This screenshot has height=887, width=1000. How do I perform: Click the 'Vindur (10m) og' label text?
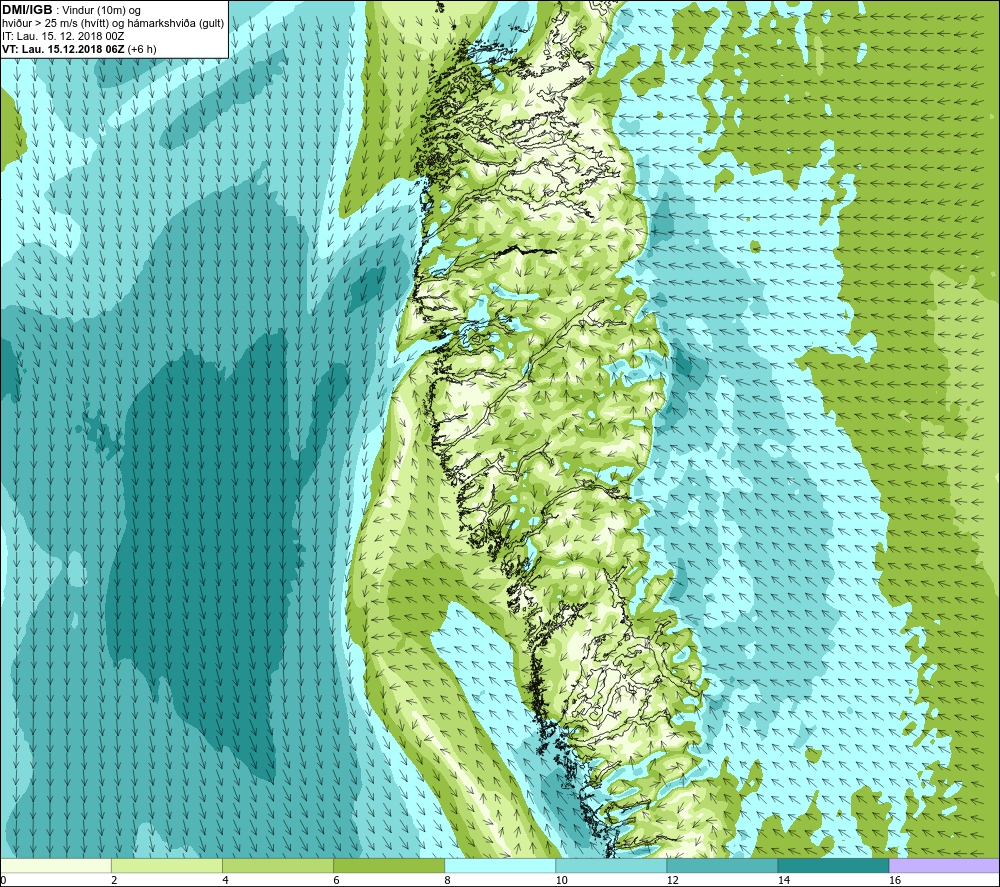click(x=102, y=11)
